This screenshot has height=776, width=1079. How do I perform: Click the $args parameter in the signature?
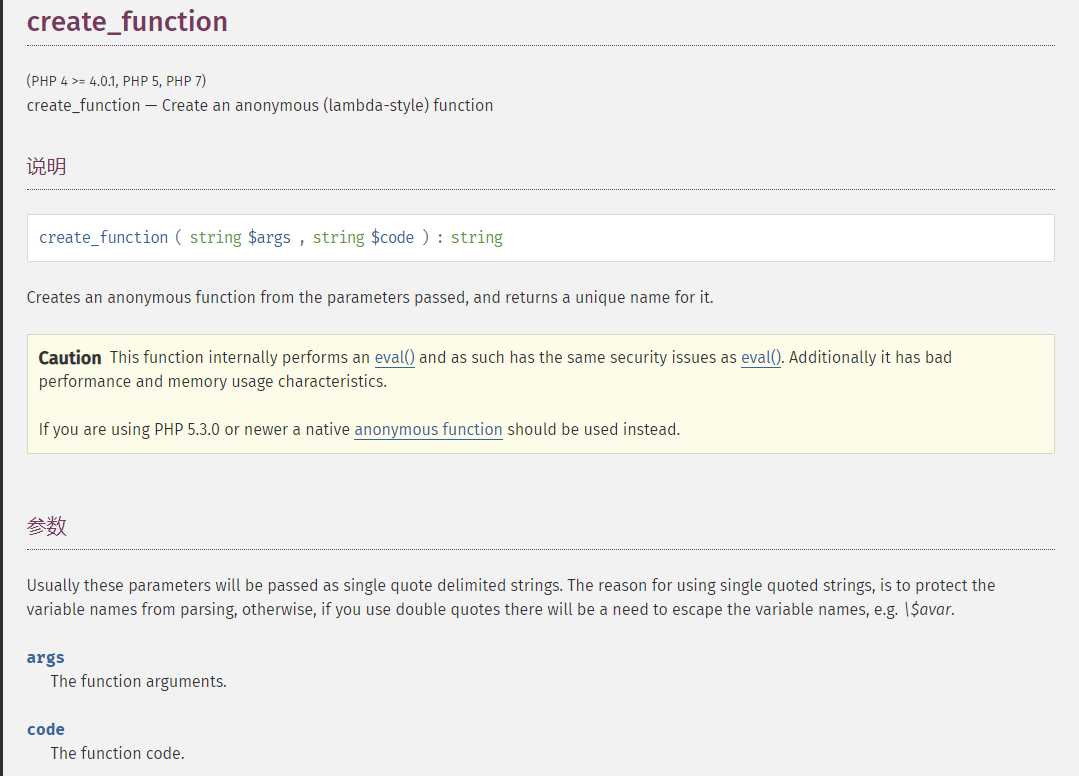pyautogui.click(x=269, y=237)
